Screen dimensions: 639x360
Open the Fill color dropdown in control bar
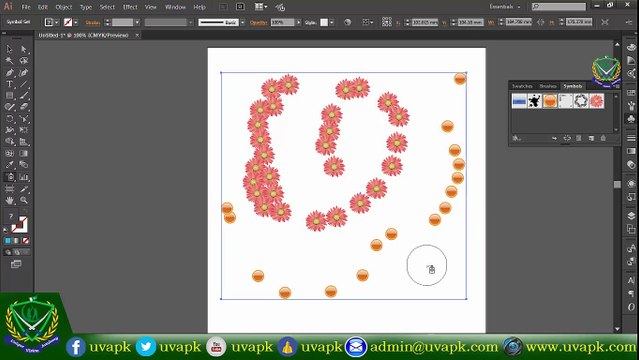[x=56, y=22]
